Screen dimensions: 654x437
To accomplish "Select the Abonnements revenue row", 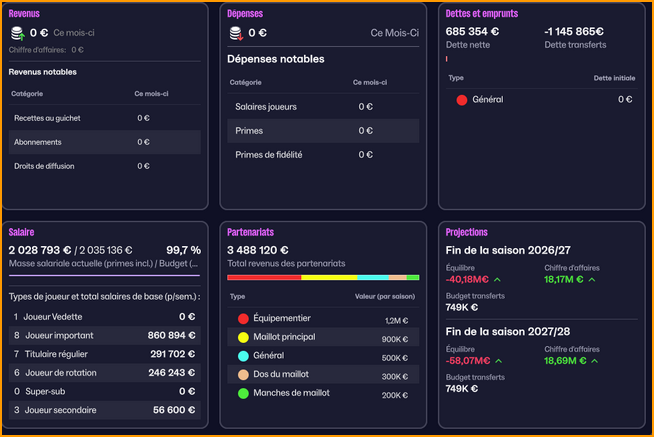I will tap(104, 142).
